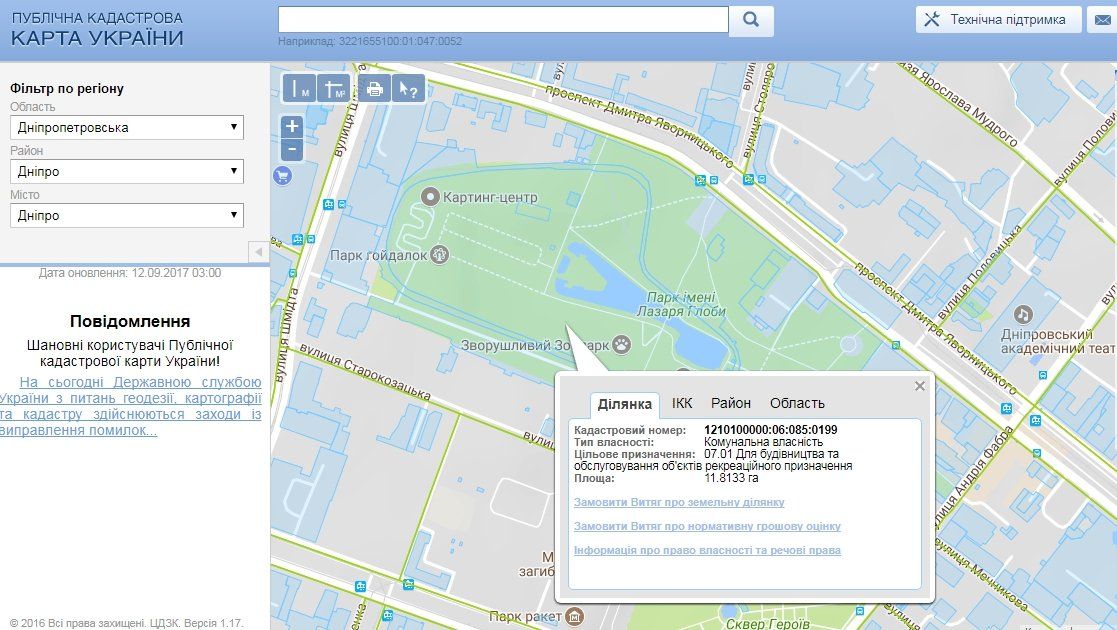Screen dimensions: 1117x630
Task: Open Технічна підтримка
Action: click(998, 19)
